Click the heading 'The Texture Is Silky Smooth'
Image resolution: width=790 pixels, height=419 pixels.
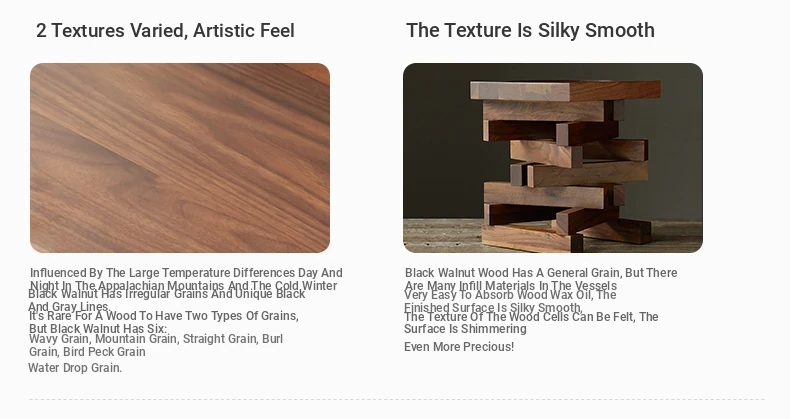click(x=531, y=30)
